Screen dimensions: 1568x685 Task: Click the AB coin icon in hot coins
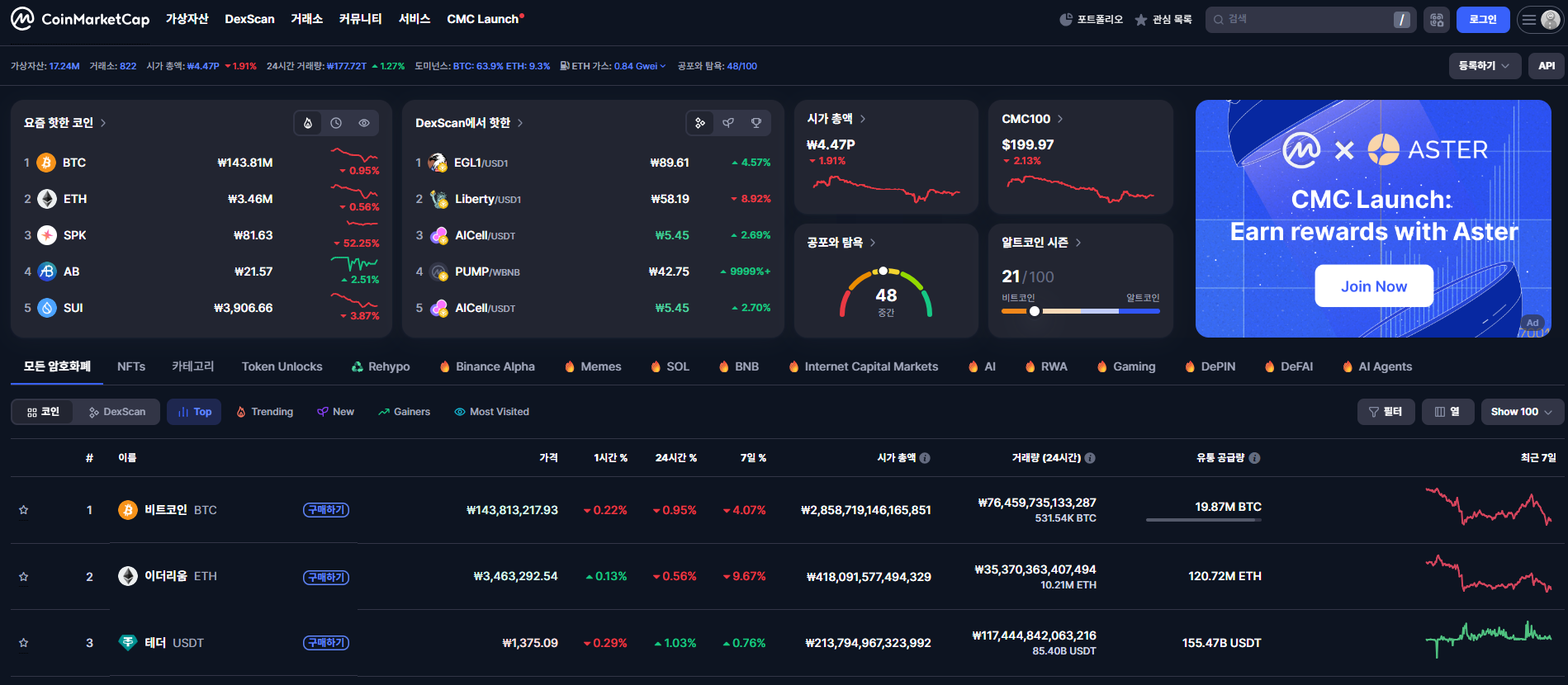coord(47,272)
